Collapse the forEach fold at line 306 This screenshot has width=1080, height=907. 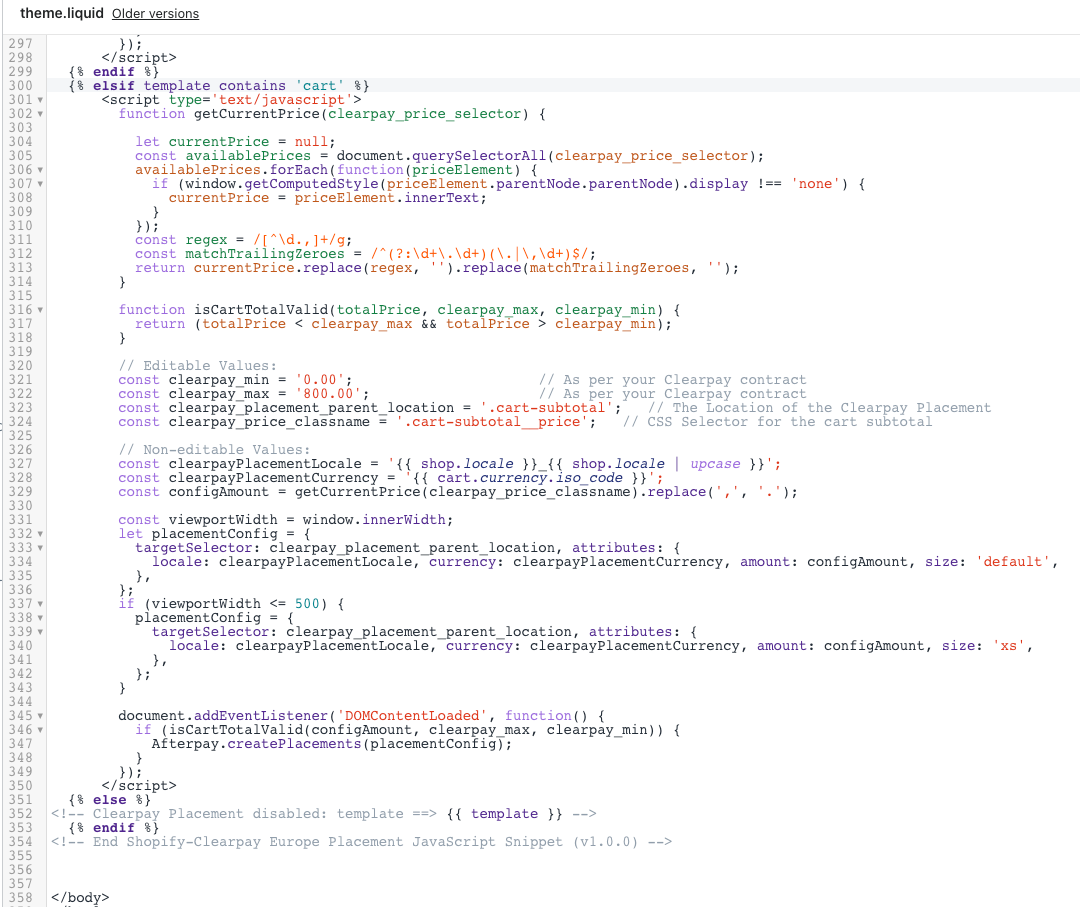point(40,170)
